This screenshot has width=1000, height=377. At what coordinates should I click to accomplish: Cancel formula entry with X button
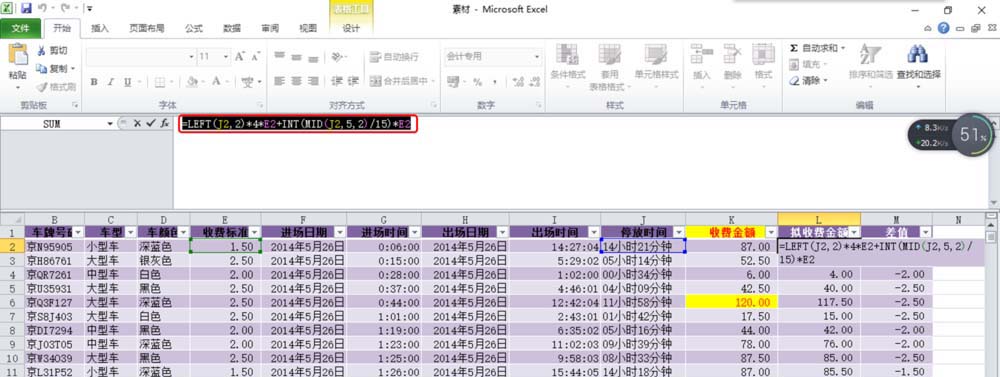[137, 124]
